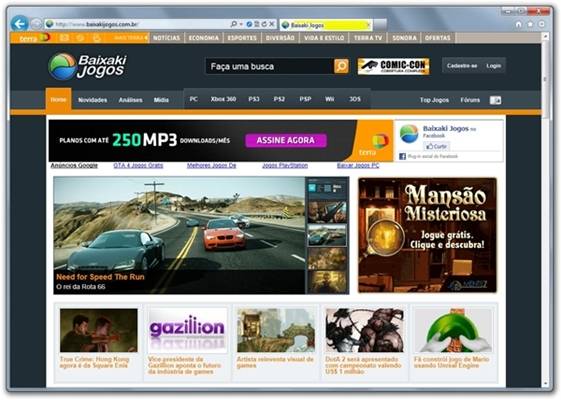Open the MAIS TERRA expander
561x400 pixels.
[x=131, y=38]
